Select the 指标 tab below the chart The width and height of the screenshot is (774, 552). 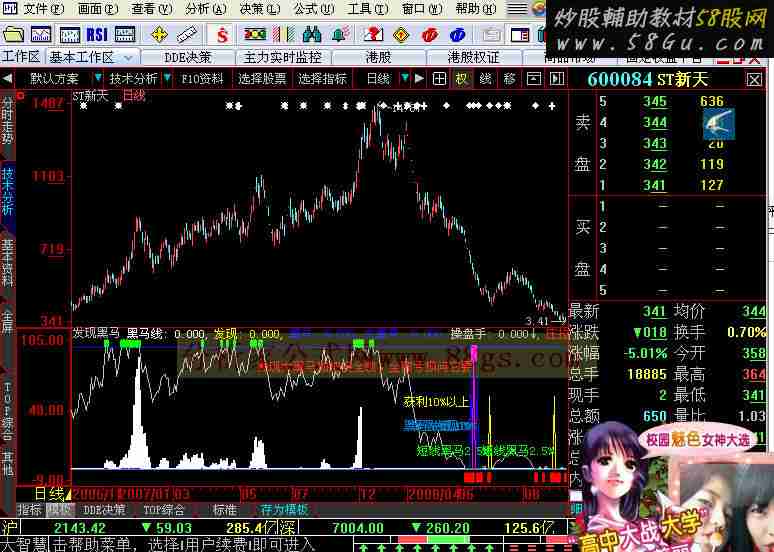[x=30, y=510]
